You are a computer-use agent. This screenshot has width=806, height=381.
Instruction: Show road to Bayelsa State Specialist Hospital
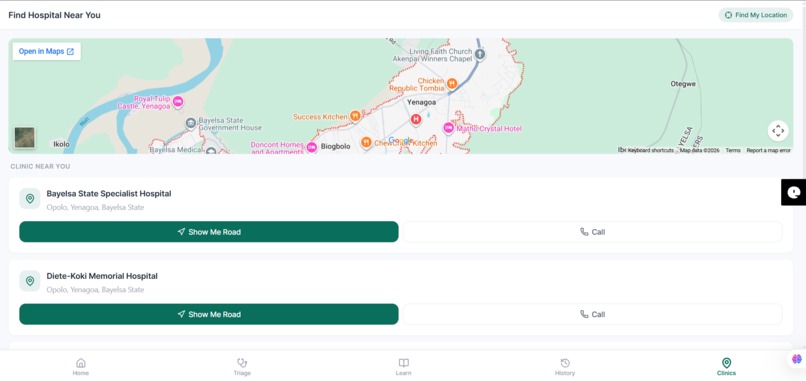click(209, 232)
